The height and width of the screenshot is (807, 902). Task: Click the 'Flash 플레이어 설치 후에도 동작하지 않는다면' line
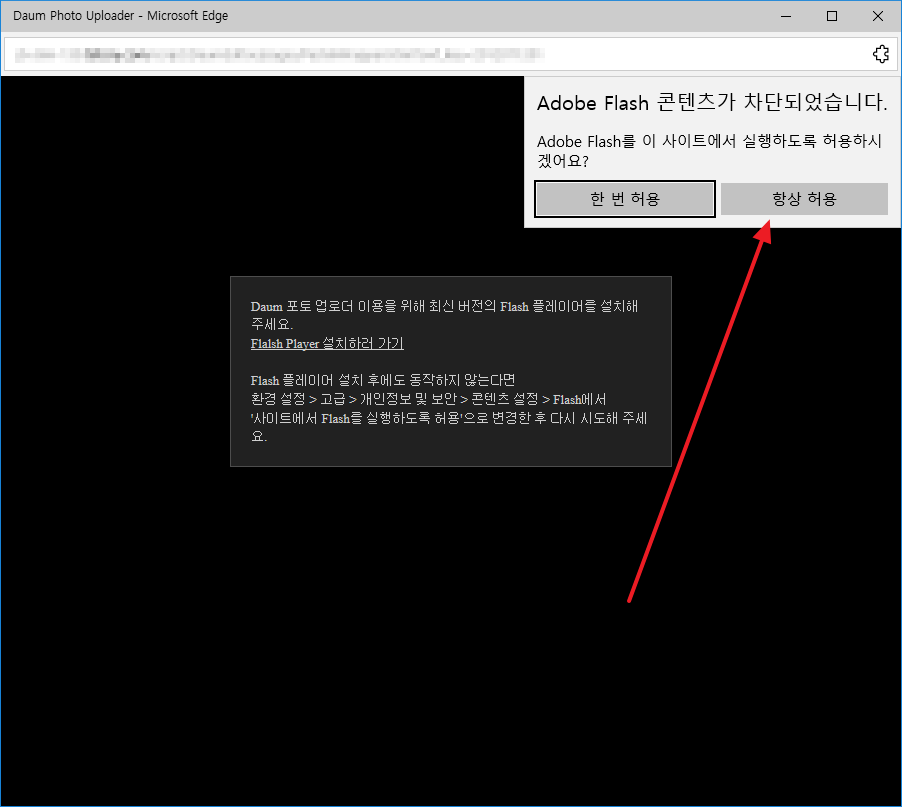pyautogui.click(x=383, y=380)
